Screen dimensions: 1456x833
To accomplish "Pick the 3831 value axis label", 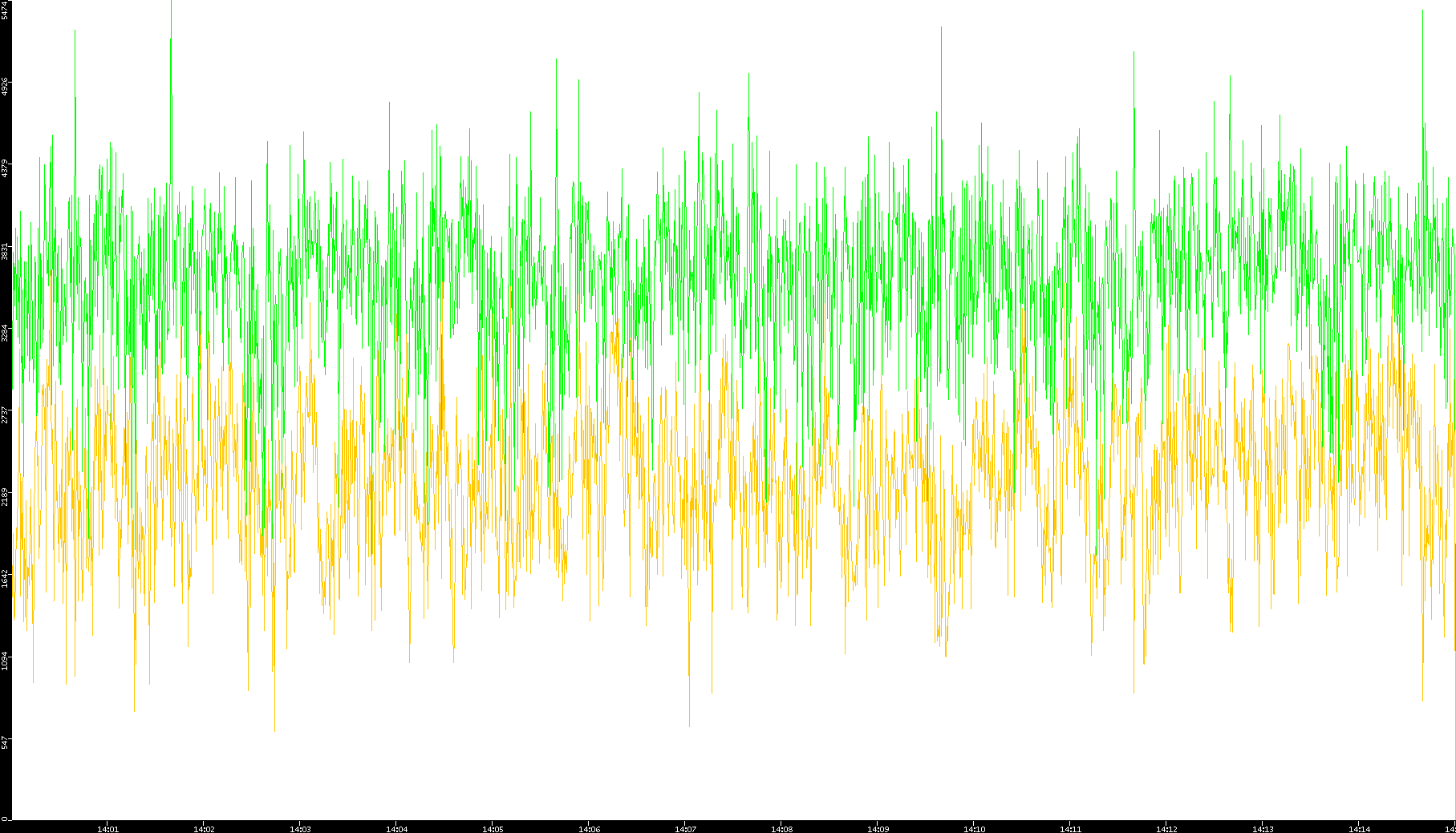I will (6, 252).
